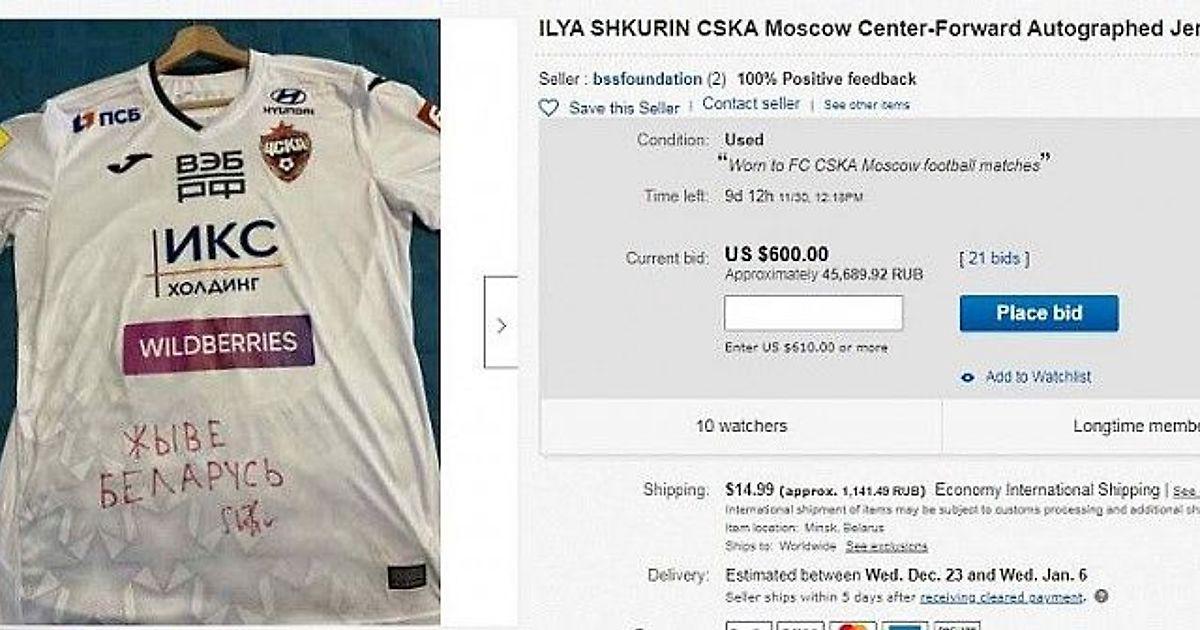View the 21 bids history
This screenshot has height=630, width=1200.
click(994, 258)
